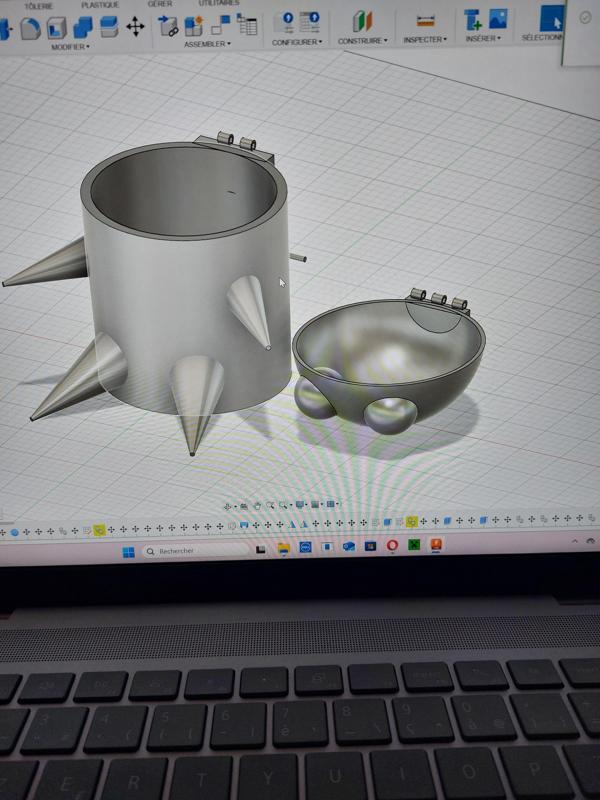The width and height of the screenshot is (600, 800).
Task: Open the INSPECTER dropdown menu
Action: click(425, 39)
